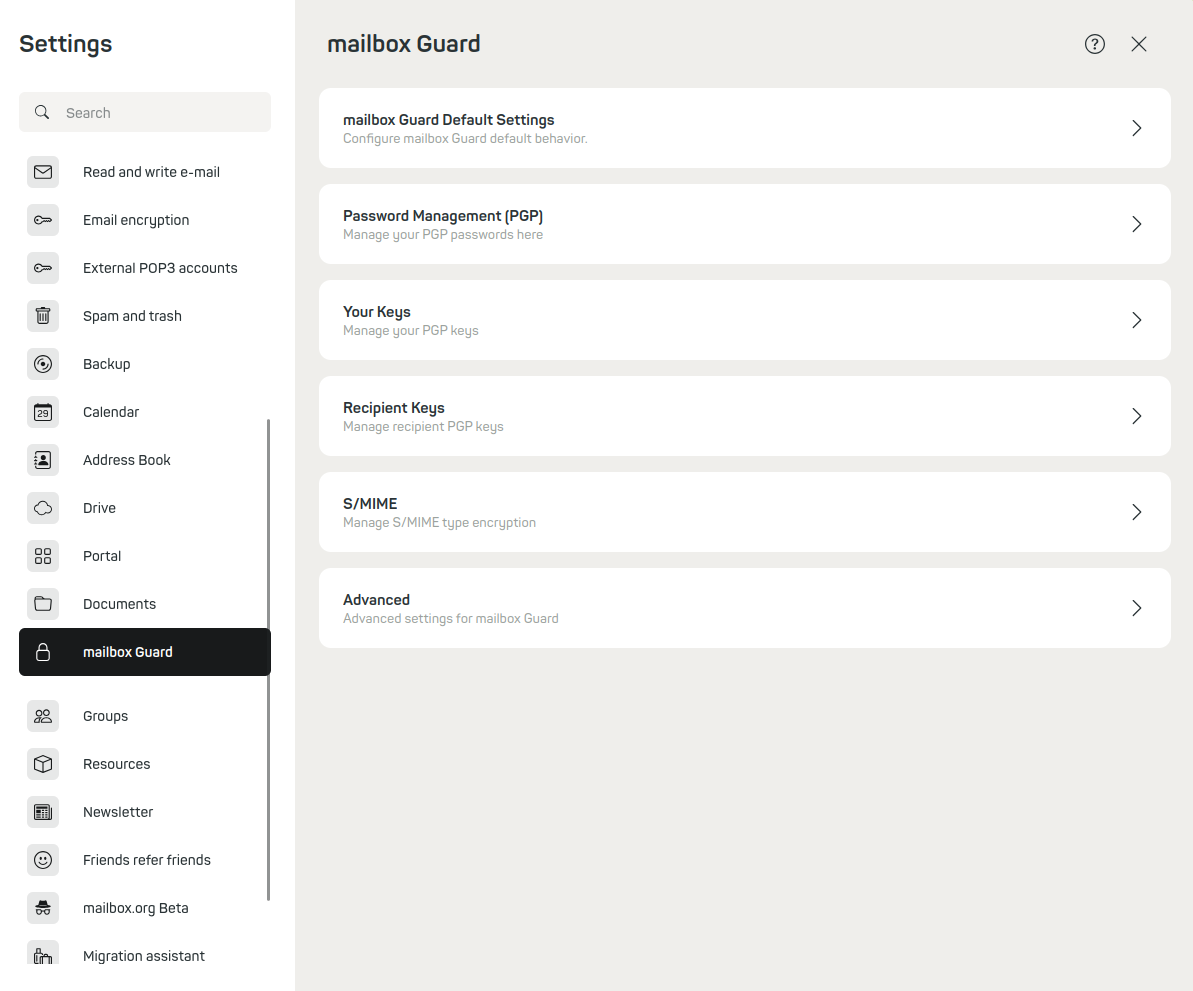Open the Your Keys section
Viewport: 1193px width, 991px height.
click(744, 320)
